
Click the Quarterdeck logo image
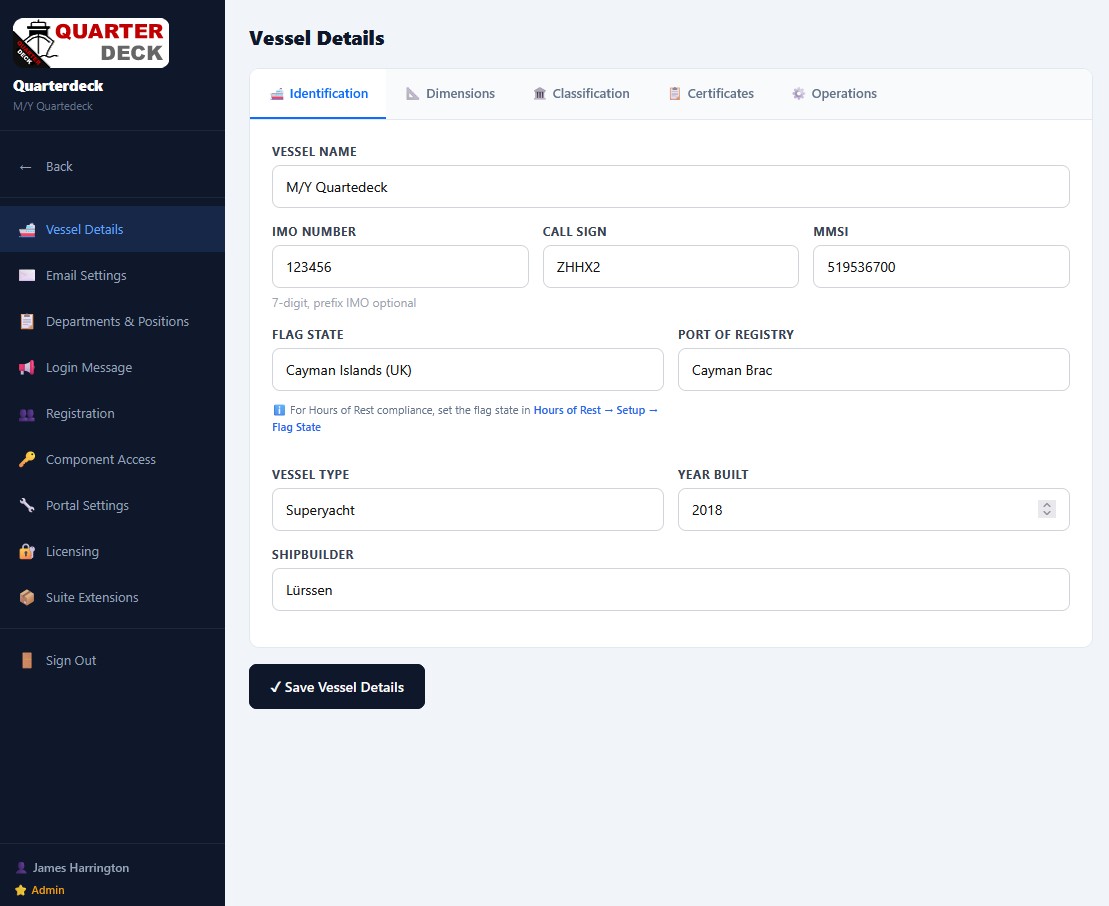click(x=91, y=43)
